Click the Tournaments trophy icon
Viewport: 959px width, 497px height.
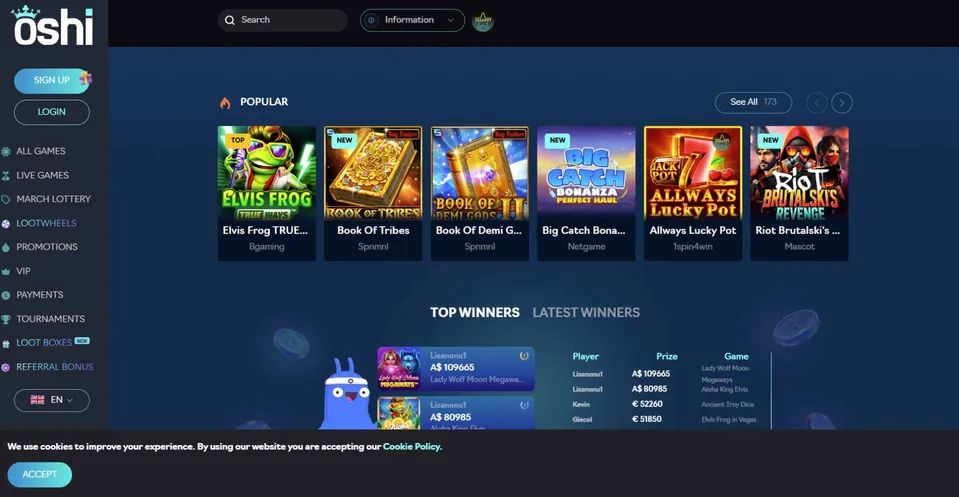pos(6,319)
